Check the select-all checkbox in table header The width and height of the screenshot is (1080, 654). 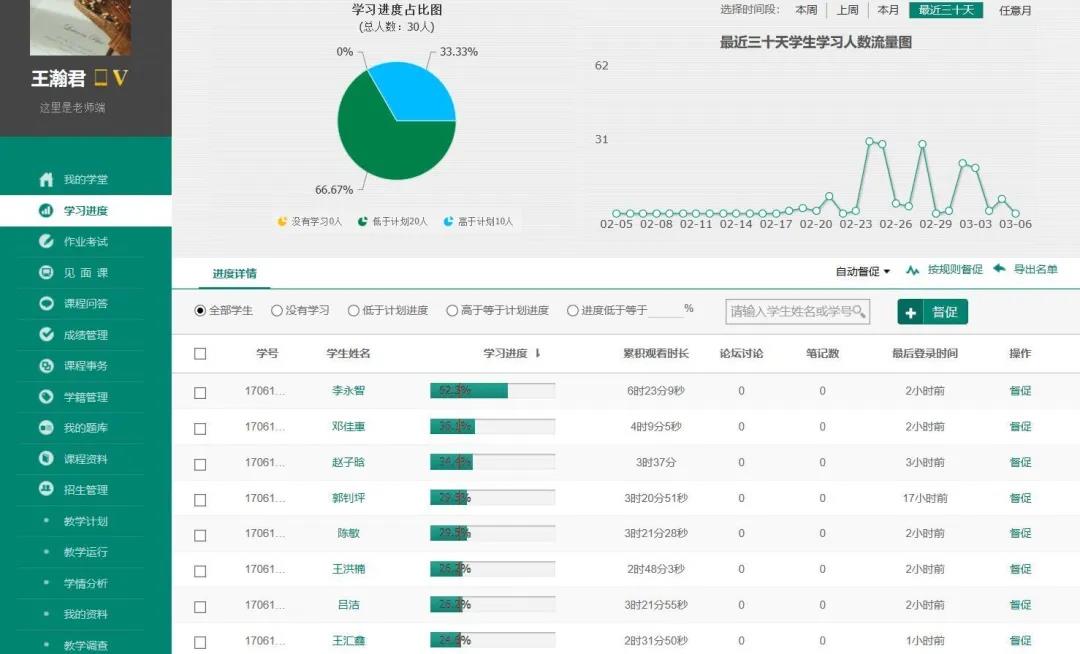coord(200,354)
